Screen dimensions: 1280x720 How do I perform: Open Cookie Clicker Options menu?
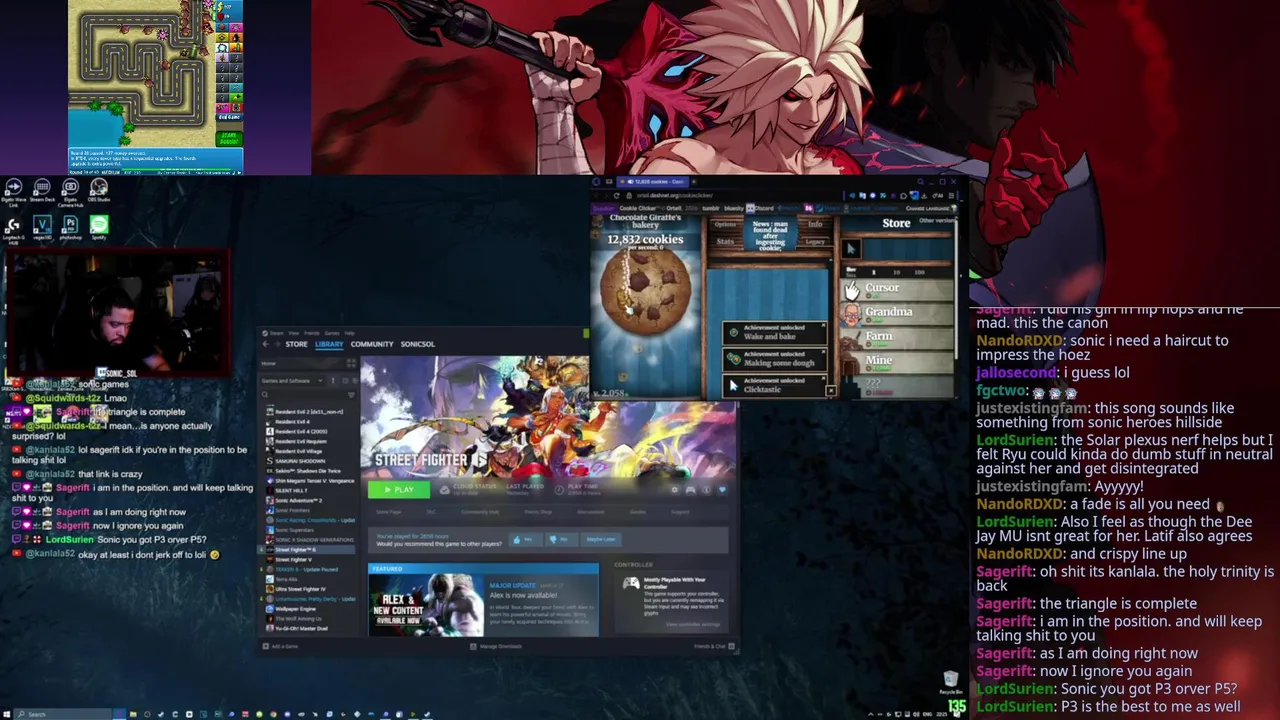coord(726,224)
